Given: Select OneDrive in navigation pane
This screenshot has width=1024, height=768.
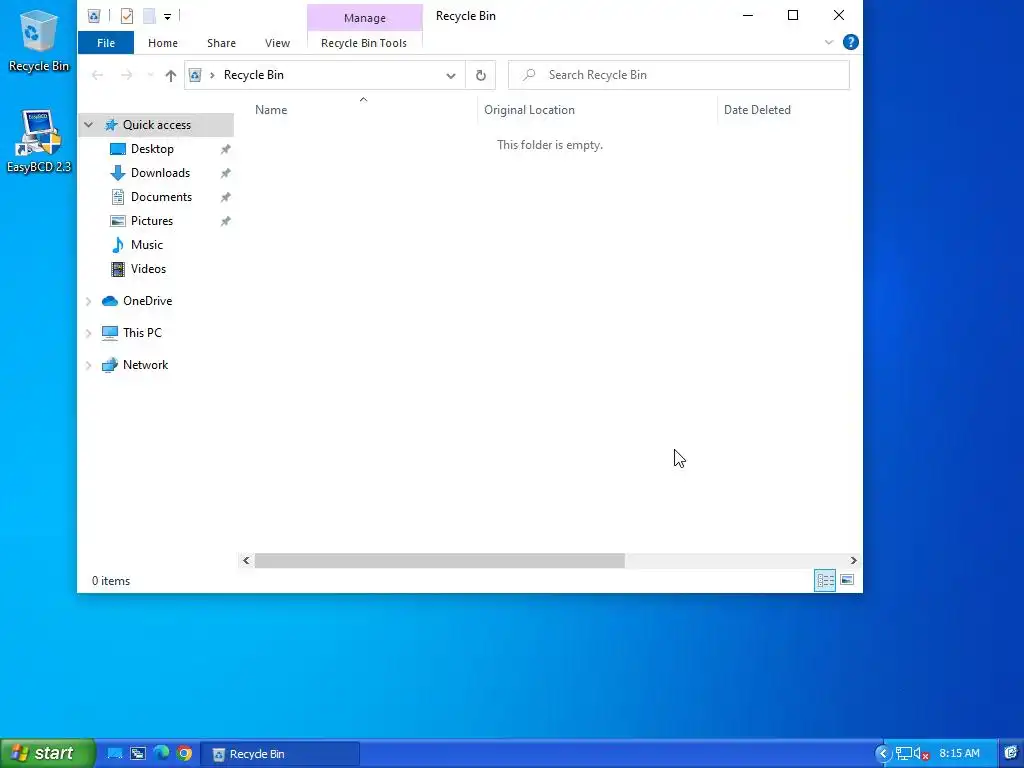Looking at the screenshot, I should (148, 301).
